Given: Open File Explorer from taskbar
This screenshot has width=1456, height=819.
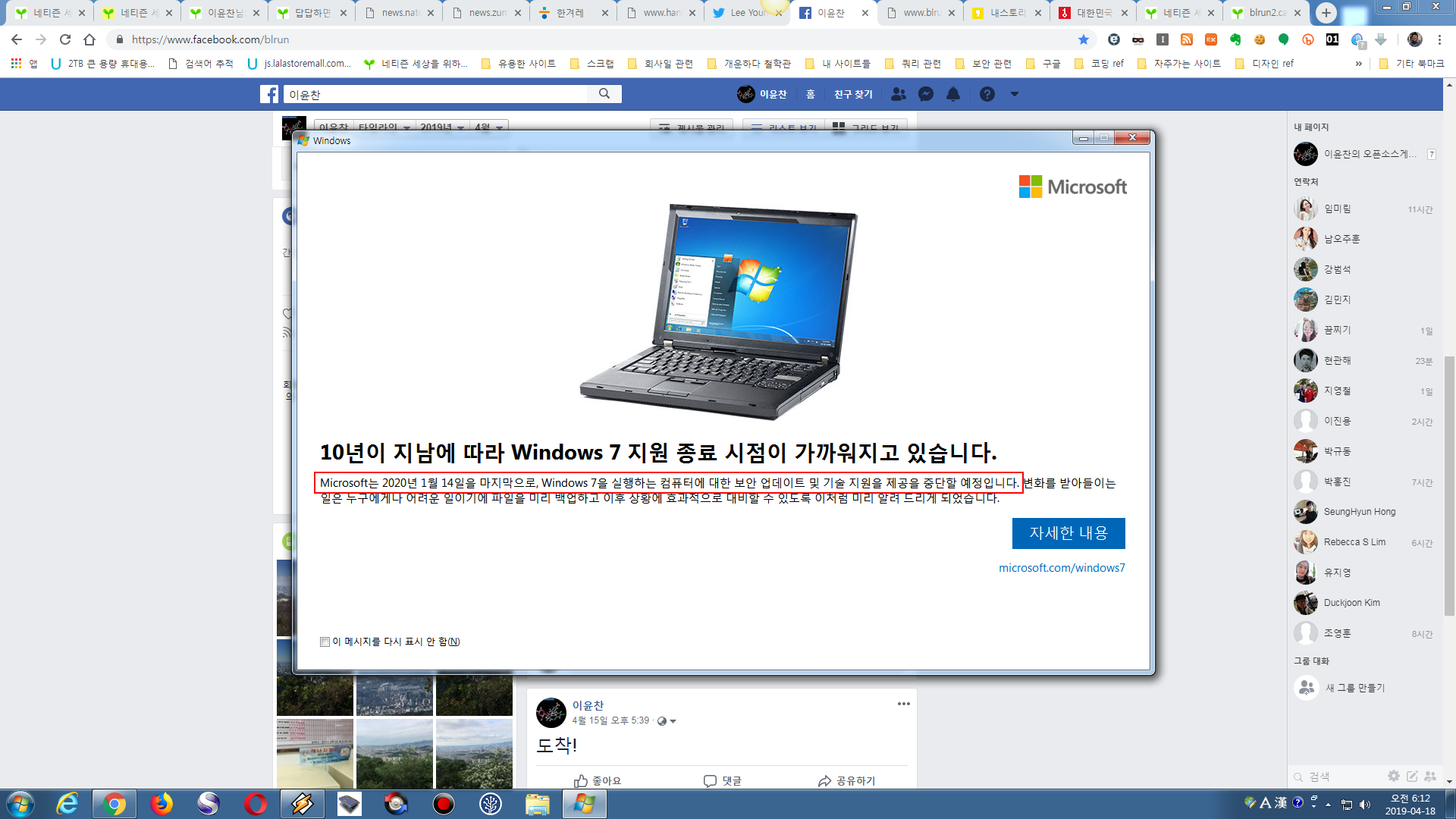Looking at the screenshot, I should tap(538, 804).
